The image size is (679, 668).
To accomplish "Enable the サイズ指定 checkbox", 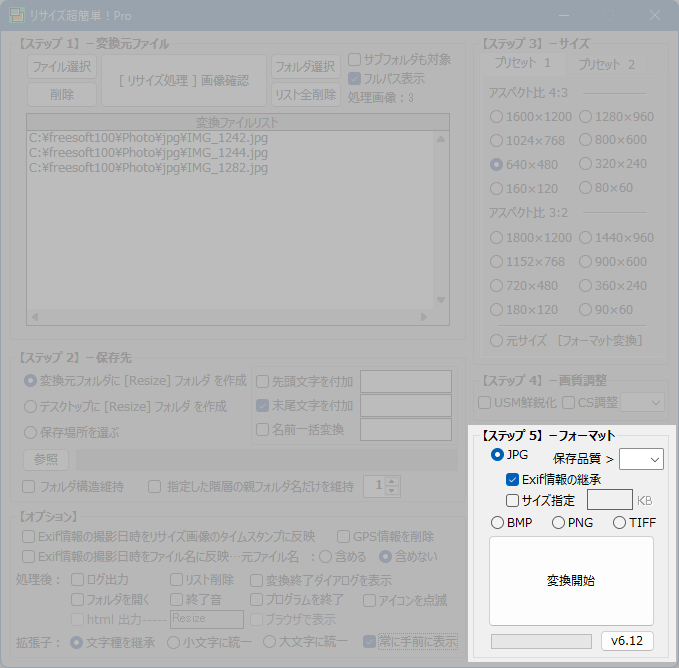I will point(513,500).
